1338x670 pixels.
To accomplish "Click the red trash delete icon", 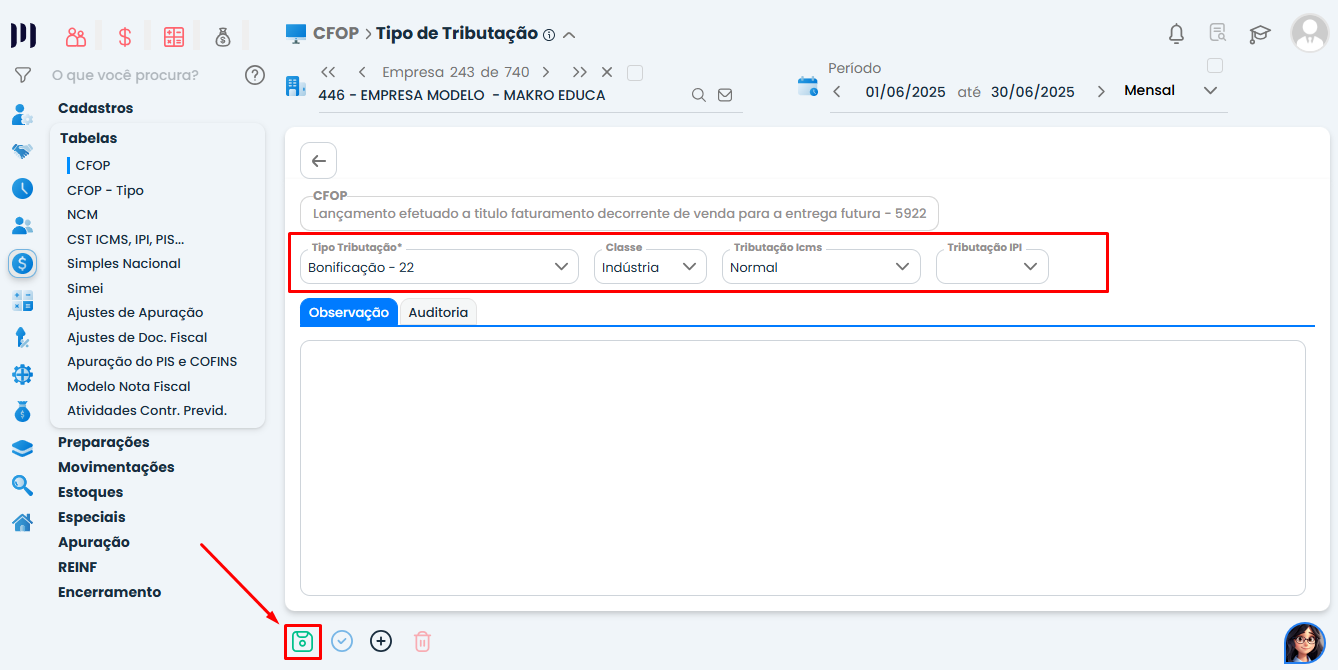I will pyautogui.click(x=422, y=641).
